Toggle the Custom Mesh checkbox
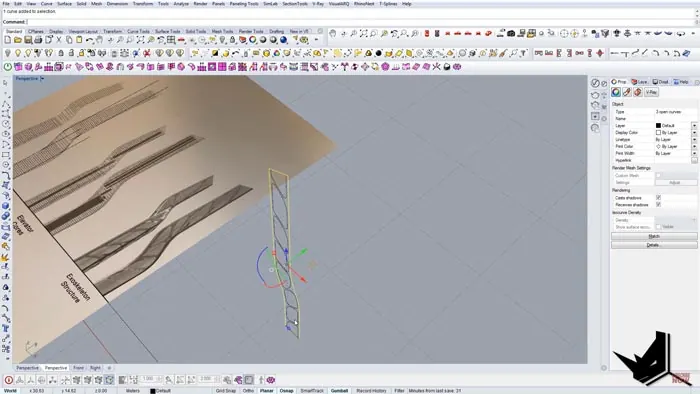Screen dimensions: 700x394 (x=658, y=175)
